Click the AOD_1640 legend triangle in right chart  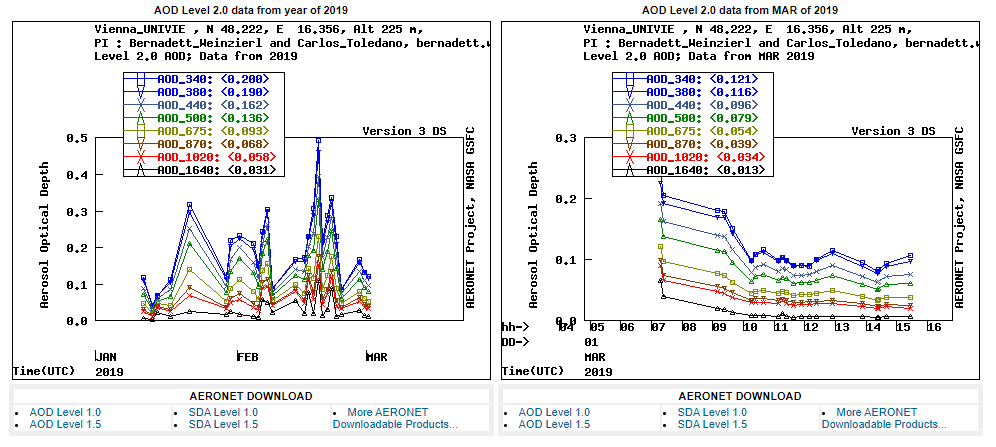tap(630, 171)
